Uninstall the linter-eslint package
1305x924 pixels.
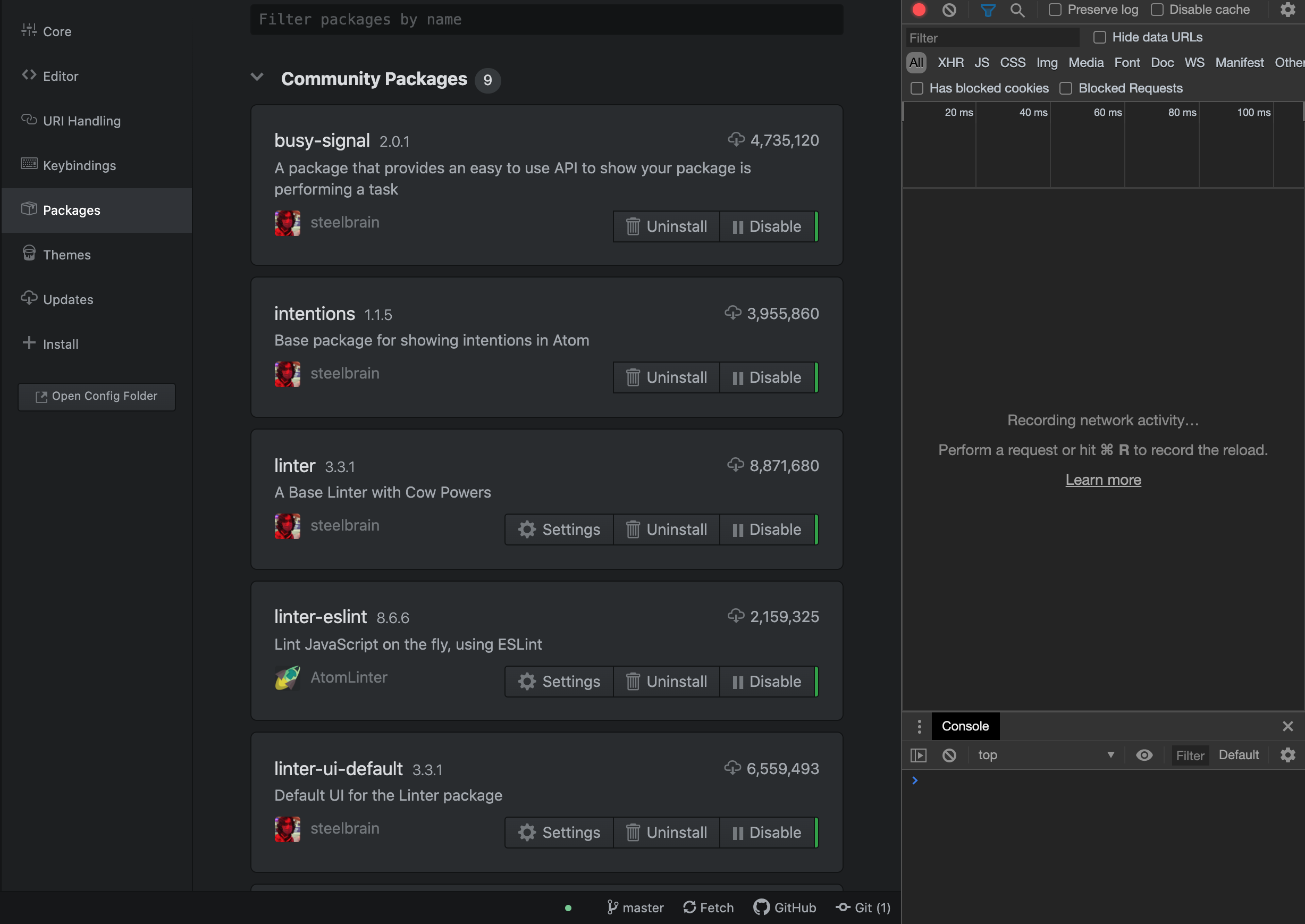[x=666, y=682]
